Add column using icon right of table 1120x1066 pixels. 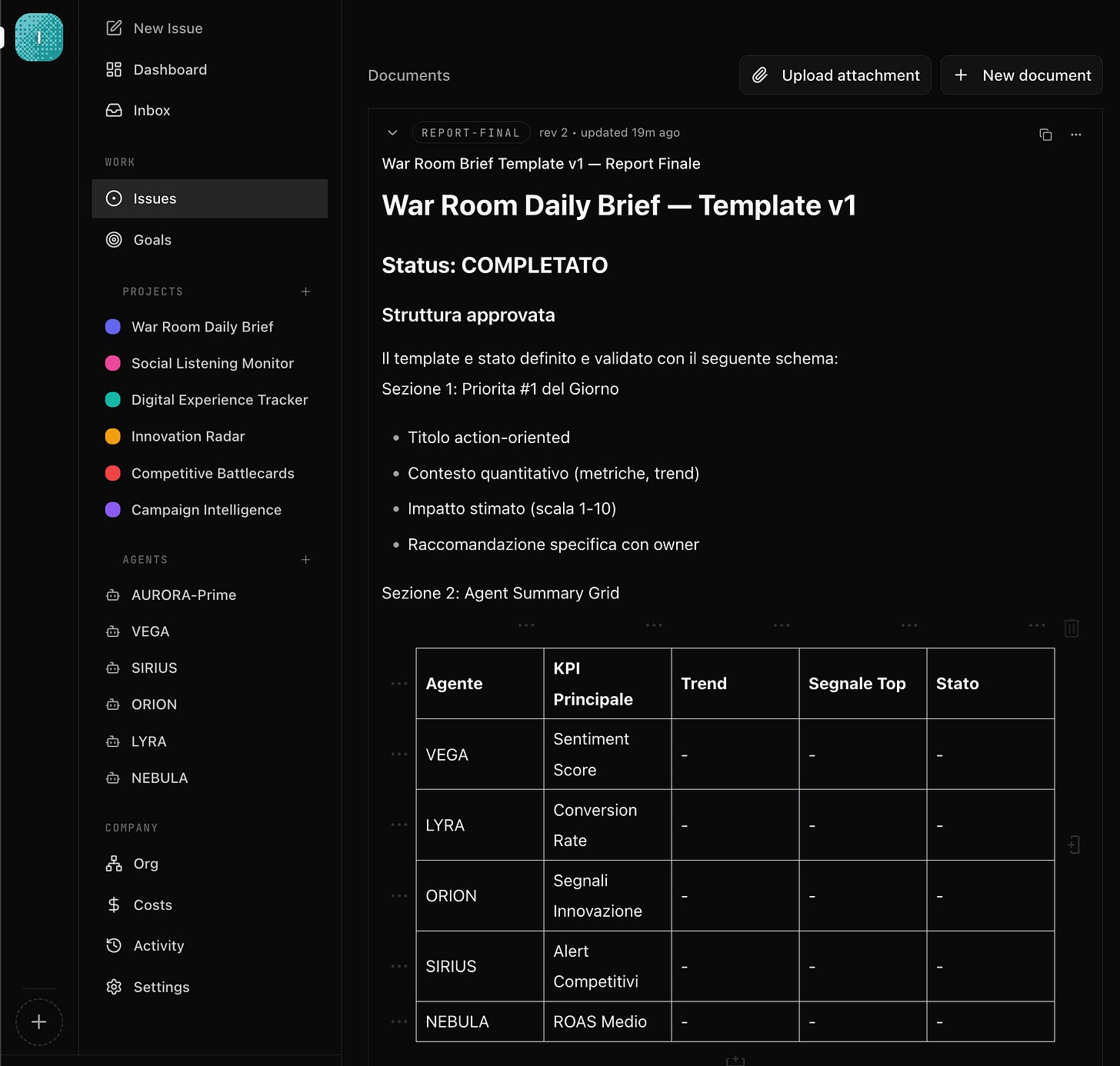(x=1074, y=844)
